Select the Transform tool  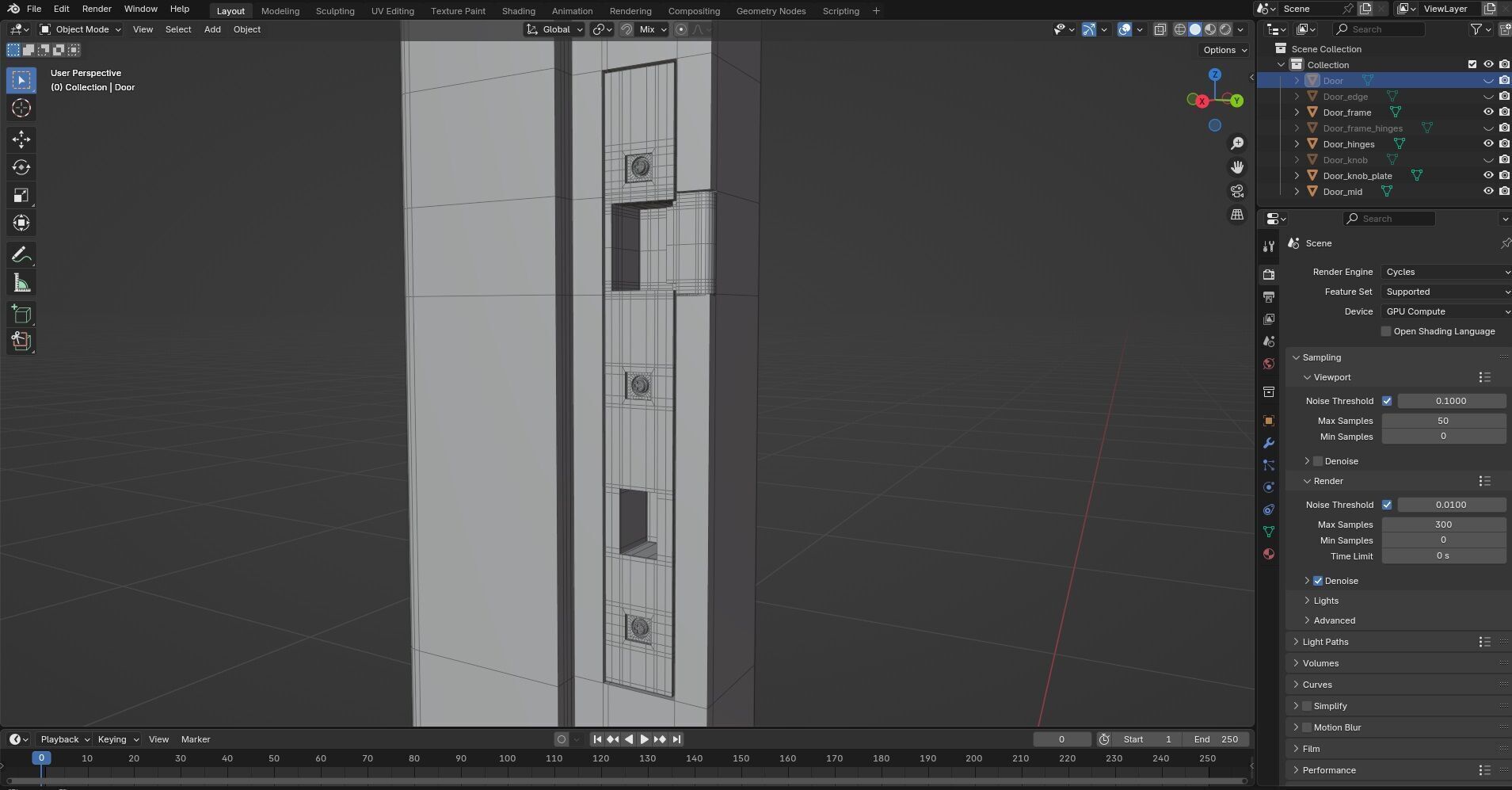click(21, 223)
